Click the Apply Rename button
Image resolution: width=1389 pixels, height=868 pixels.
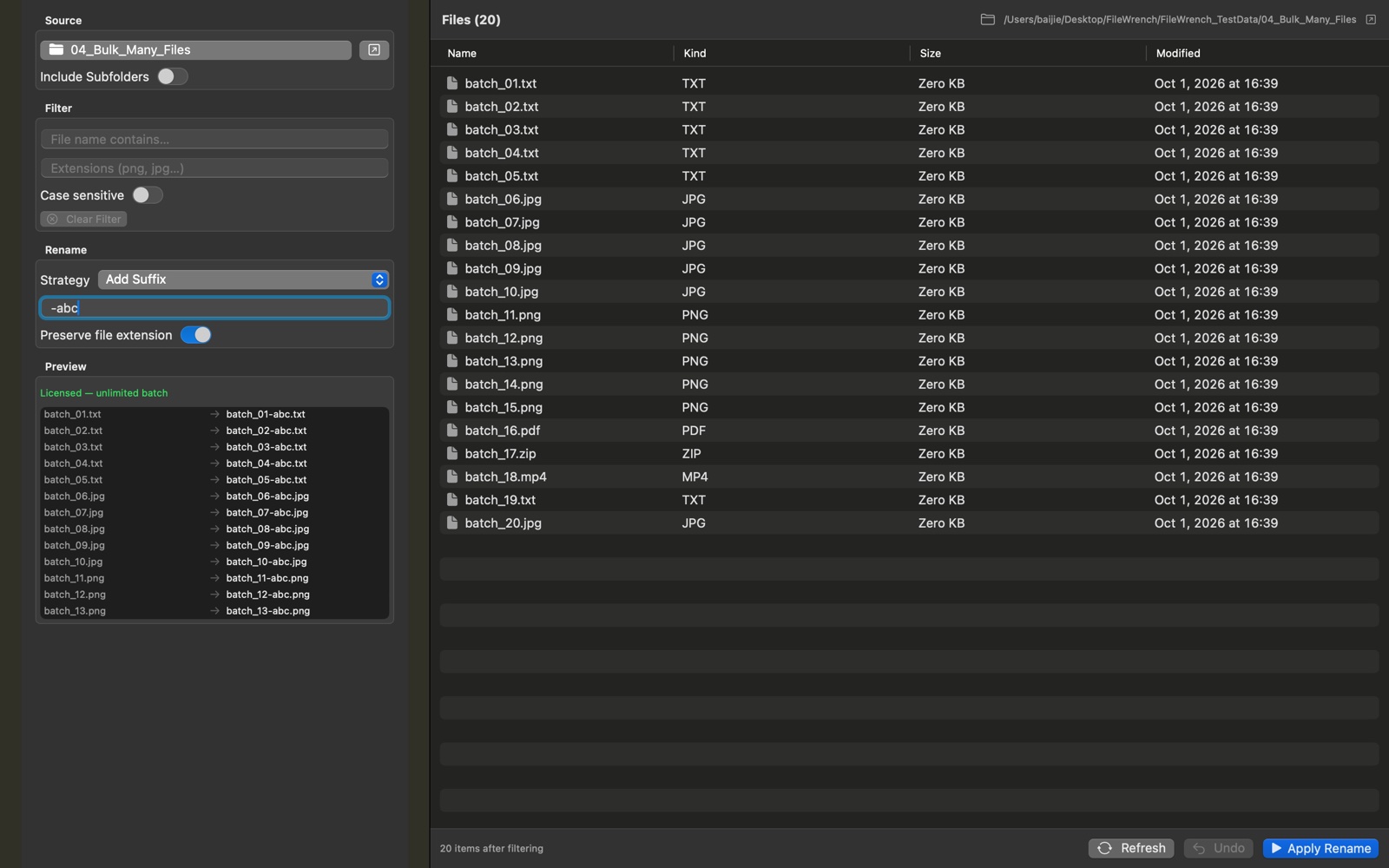click(x=1320, y=848)
